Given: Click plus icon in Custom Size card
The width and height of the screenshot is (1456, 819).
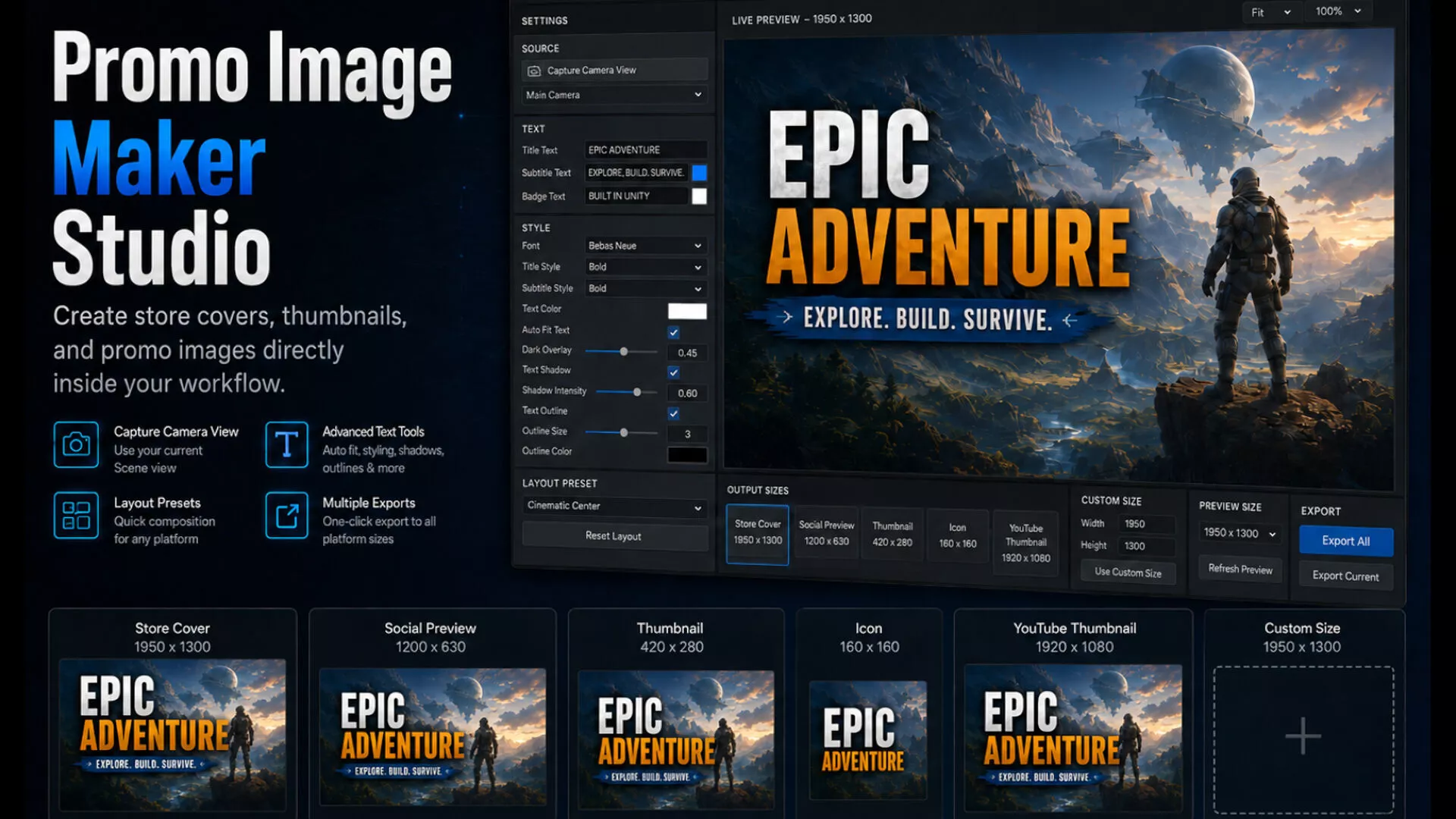Looking at the screenshot, I should [1303, 736].
